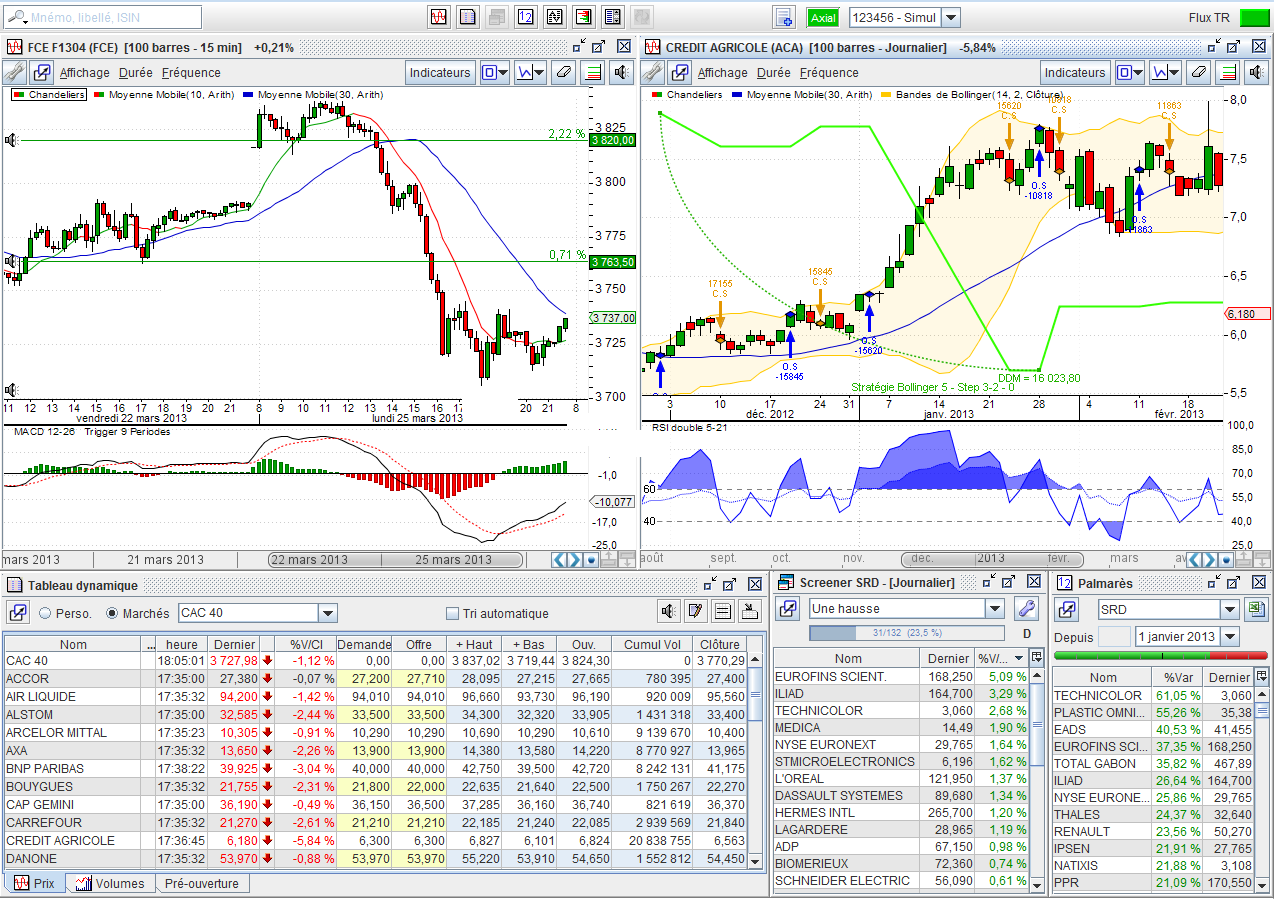The image size is (1274, 899).
Task: Switch to the Prix tab
Action: tap(35, 884)
